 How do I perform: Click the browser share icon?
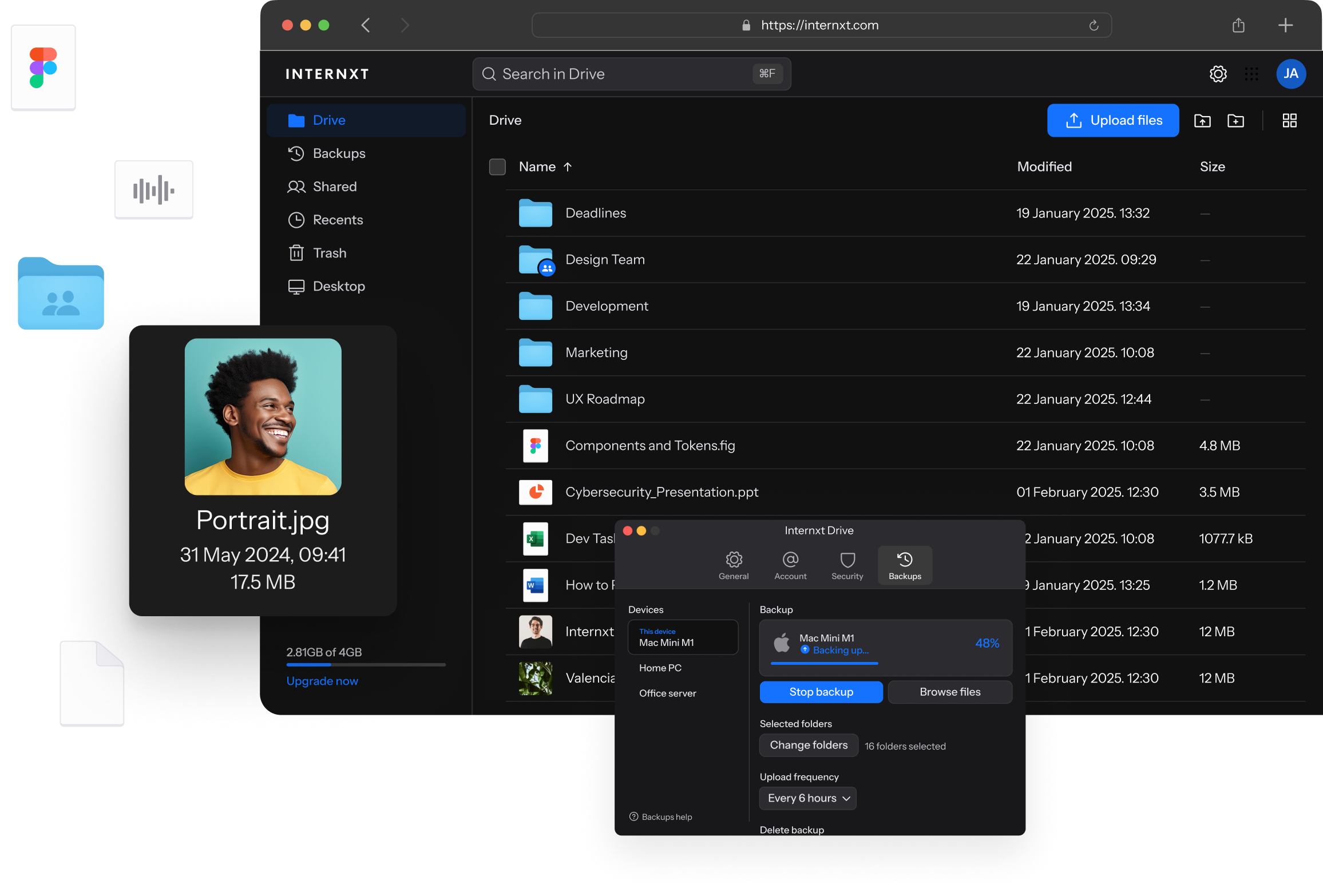coord(1238,25)
